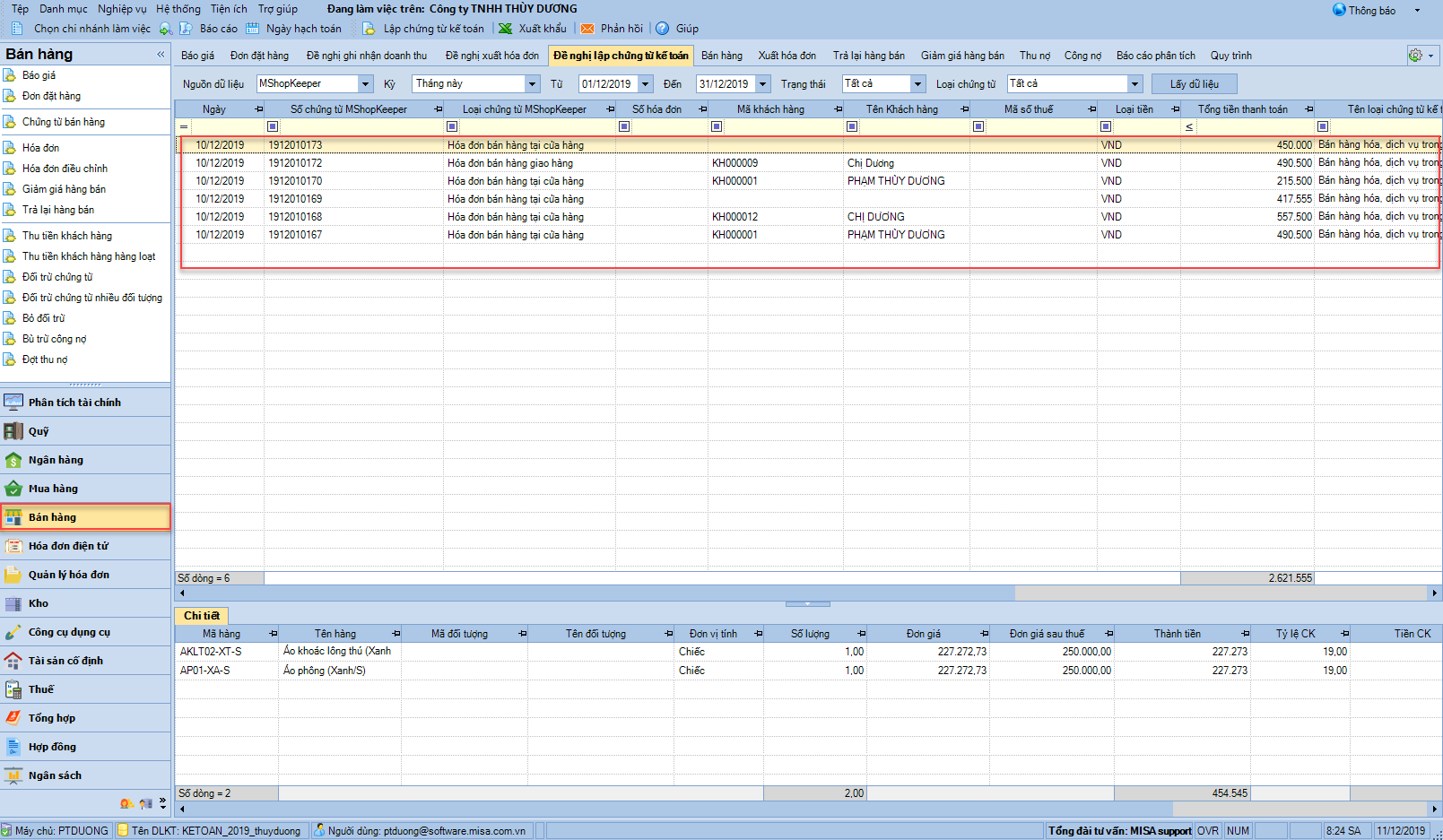Expand the Loại chứng từ dropdown
This screenshot has height=840, width=1443.
point(1134,84)
